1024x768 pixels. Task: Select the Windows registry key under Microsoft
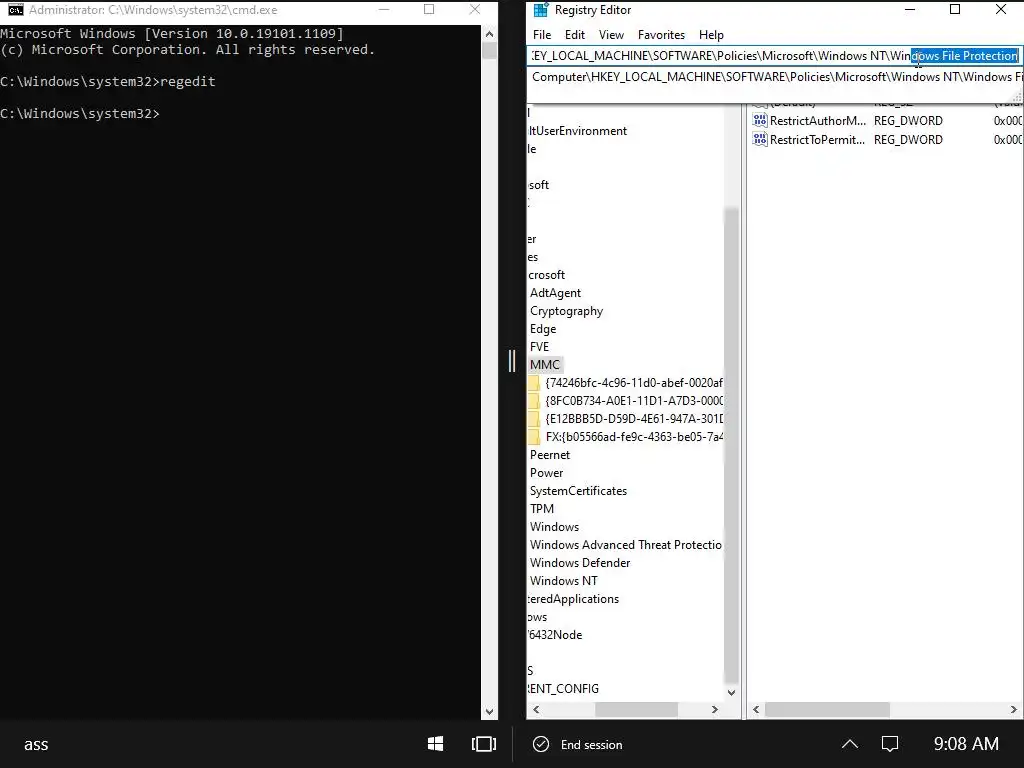pyautogui.click(x=554, y=527)
